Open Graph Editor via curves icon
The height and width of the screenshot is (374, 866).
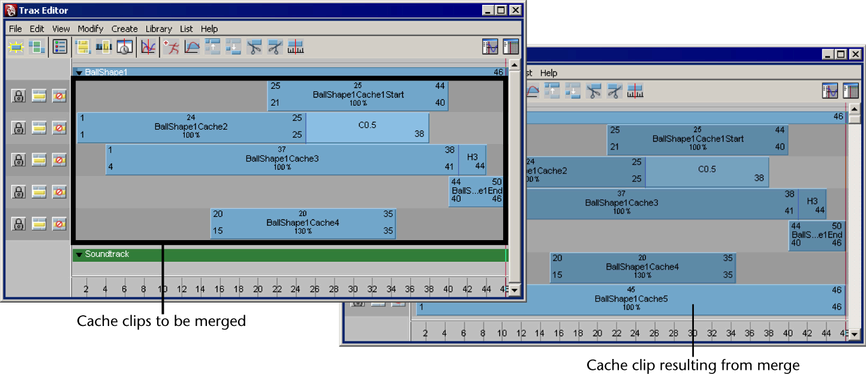148,48
